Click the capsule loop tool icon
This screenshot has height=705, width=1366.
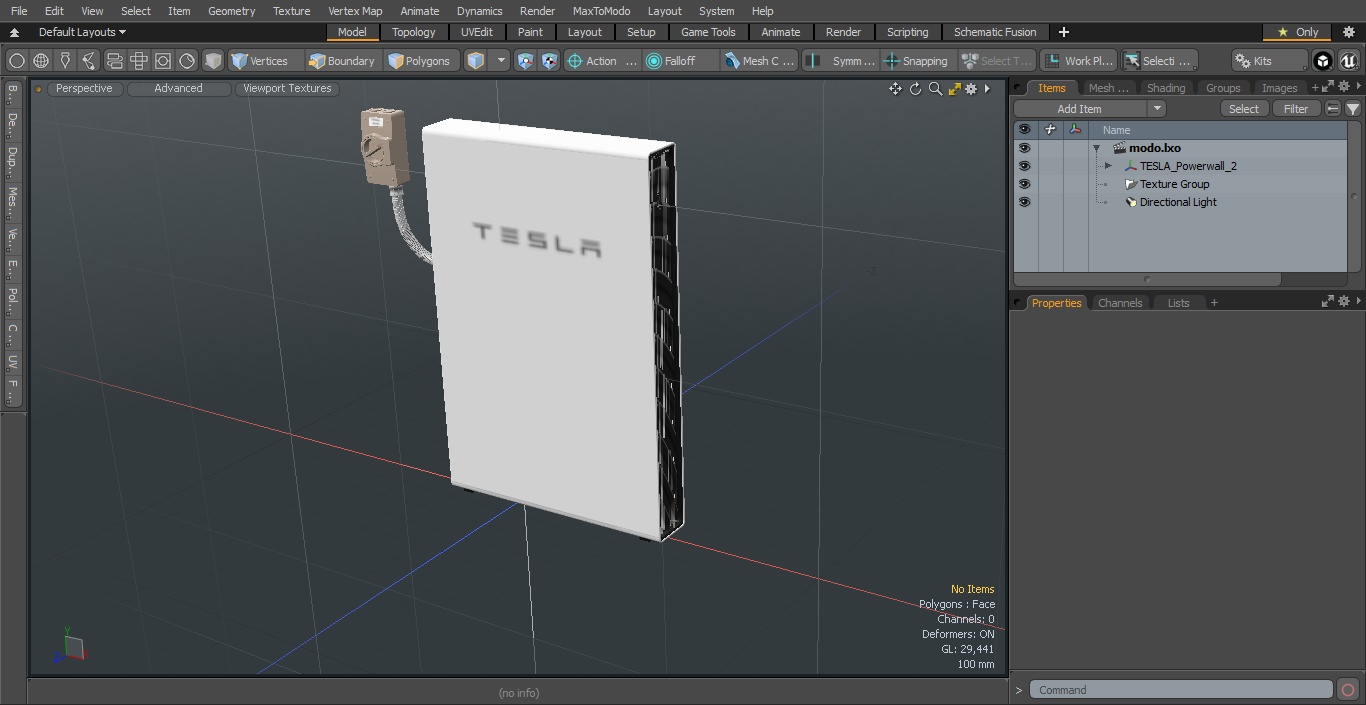point(115,61)
